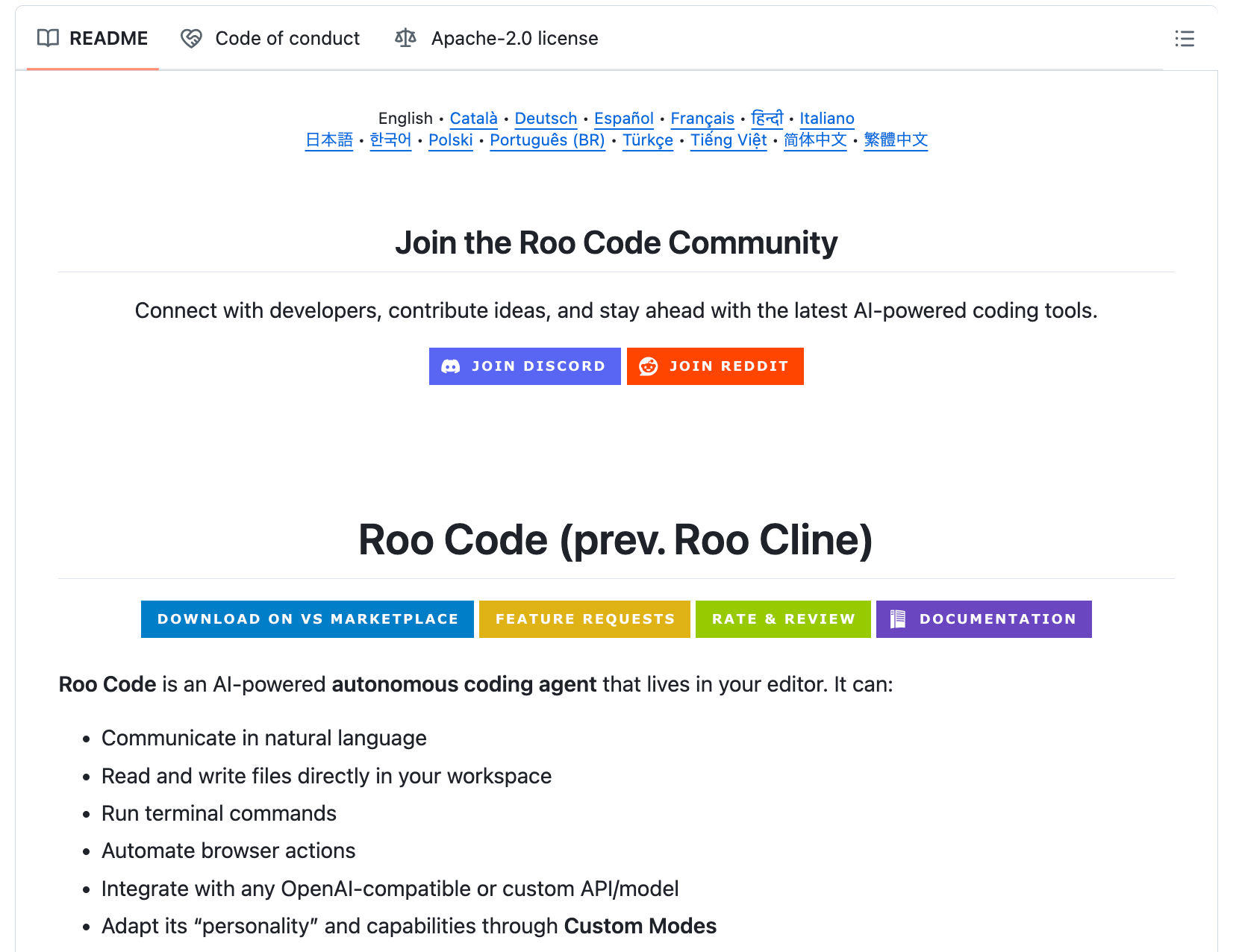1245x952 pixels.
Task: Click the README book icon
Action: tap(48, 38)
